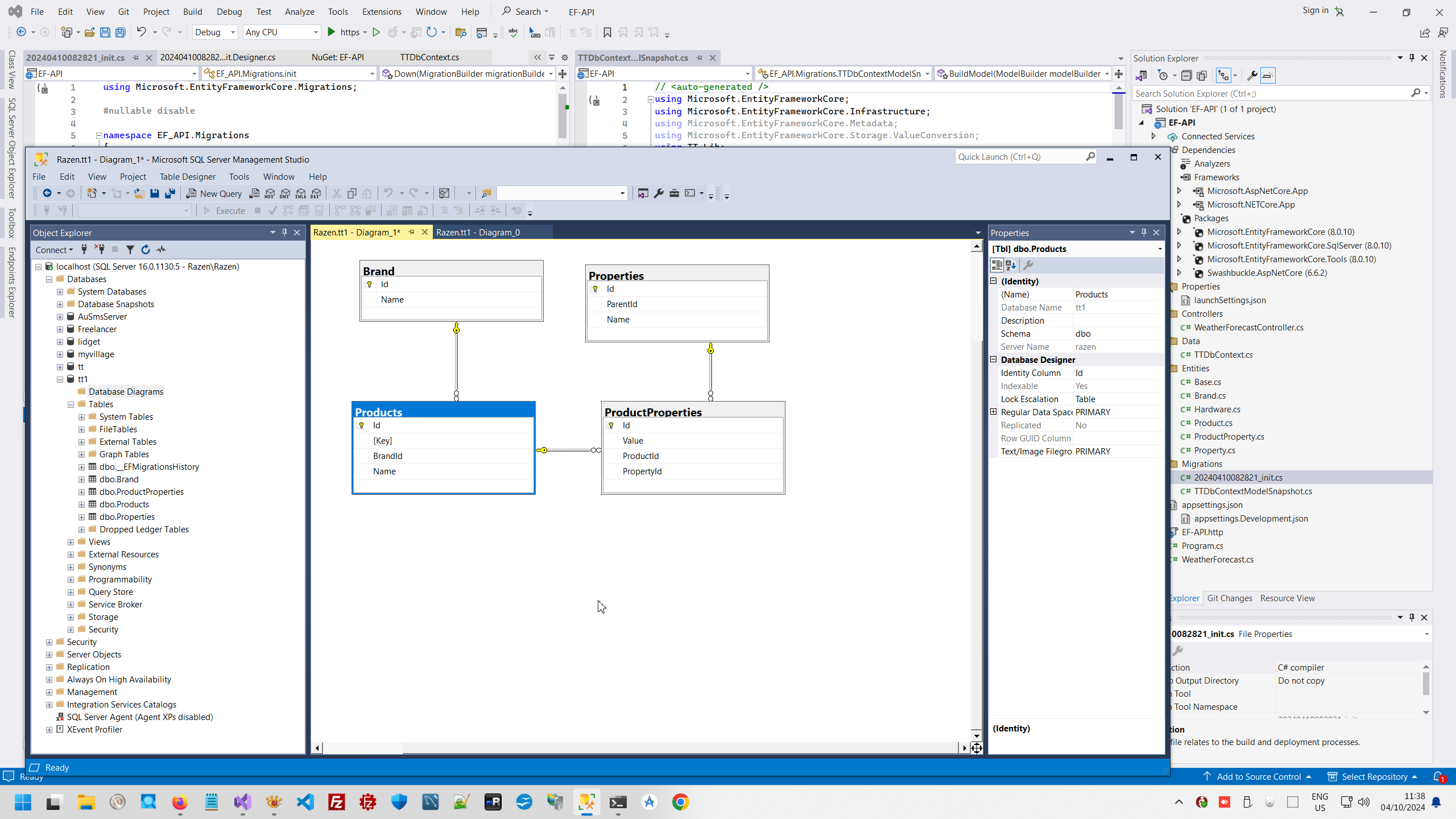This screenshot has height=819, width=1456.
Task: Click the wrench properties icon in SSMS toolbar
Action: pos(659,193)
